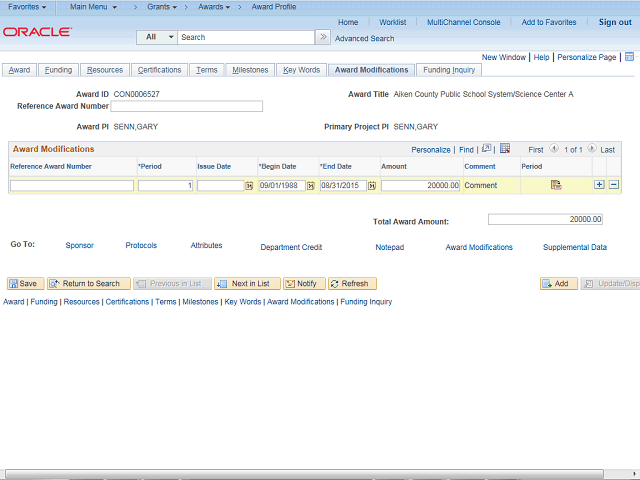The height and width of the screenshot is (480, 640).
Task: Switch to the Key Words tab
Action: tap(301, 70)
